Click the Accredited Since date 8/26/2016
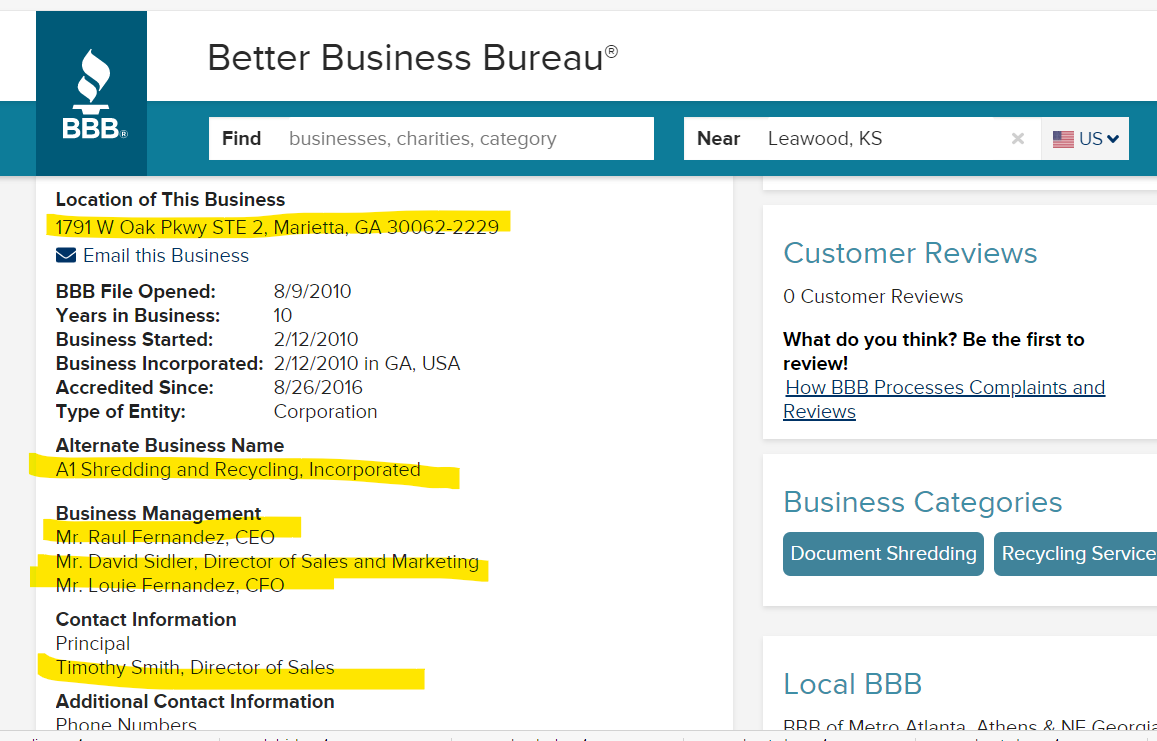This screenshot has height=741, width=1157. [x=318, y=387]
